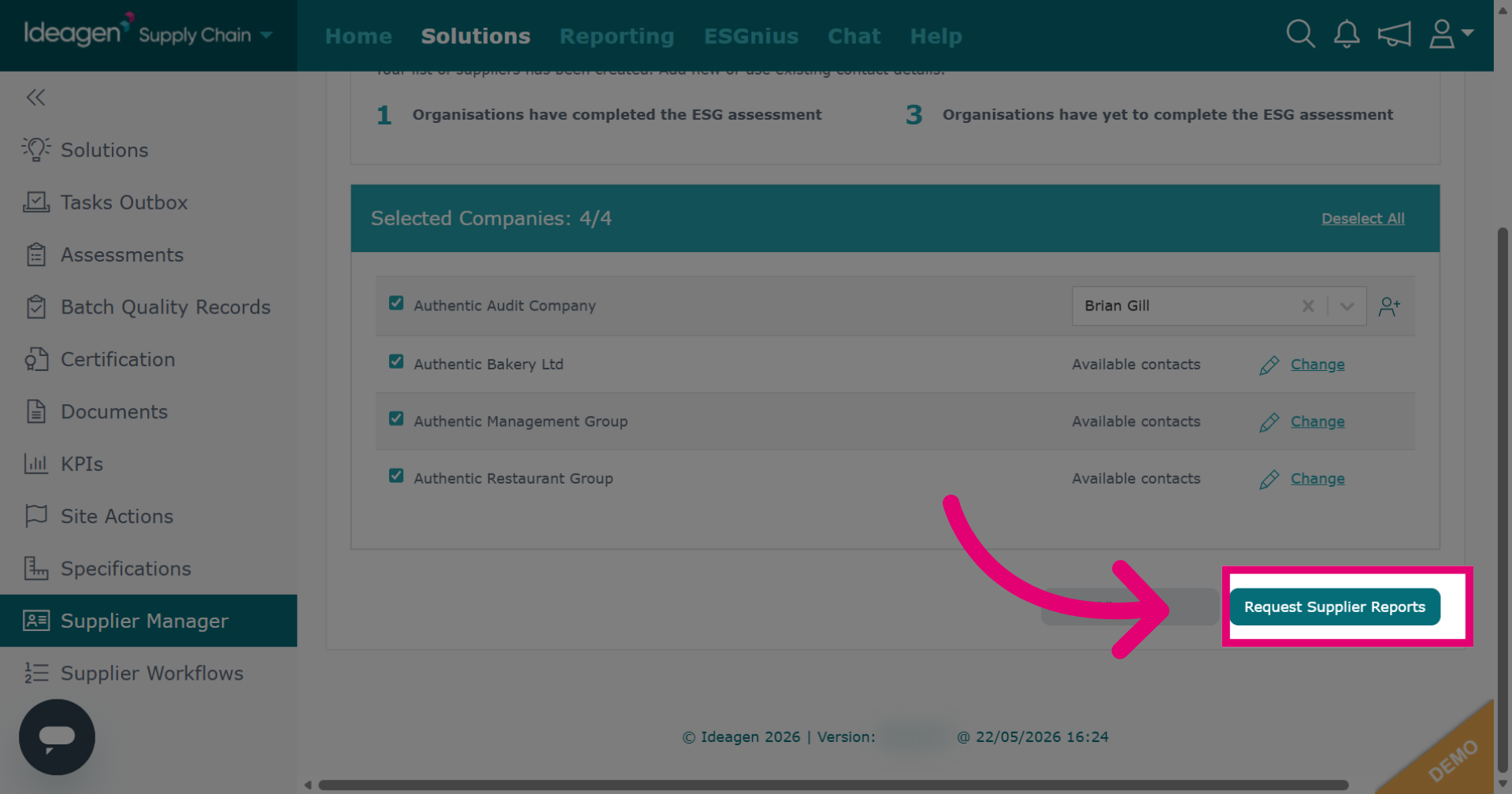Clear the Brian Gill contact selection
The image size is (1512, 794).
[1308, 306]
